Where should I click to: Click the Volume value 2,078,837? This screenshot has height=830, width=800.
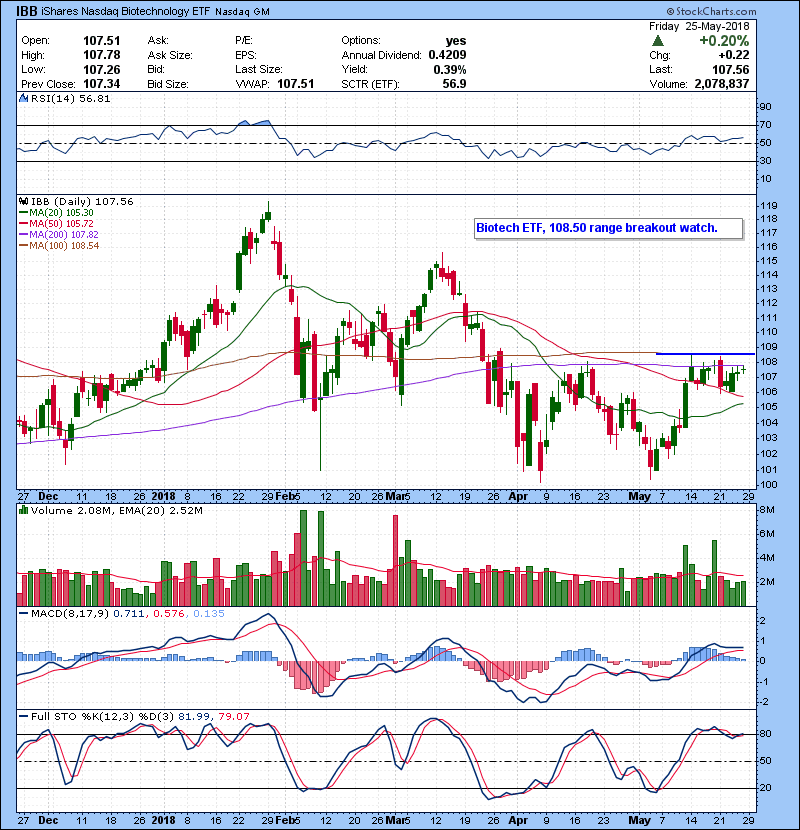[722, 84]
